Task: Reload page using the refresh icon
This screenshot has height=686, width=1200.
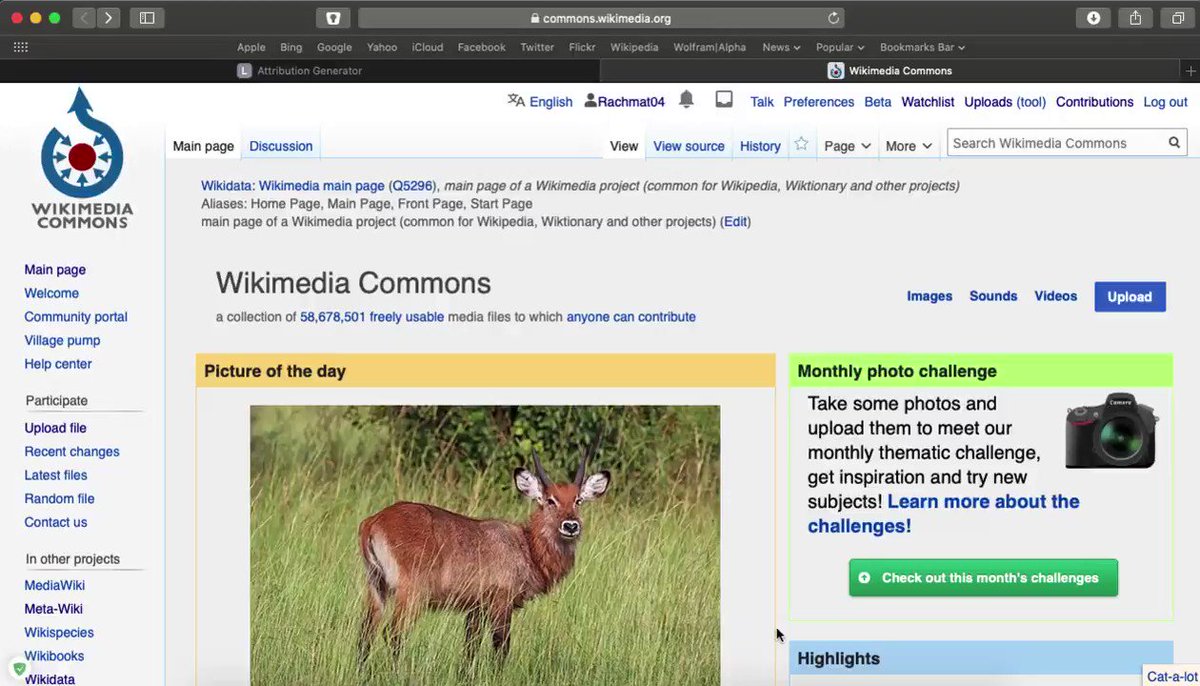Action: [x=833, y=18]
